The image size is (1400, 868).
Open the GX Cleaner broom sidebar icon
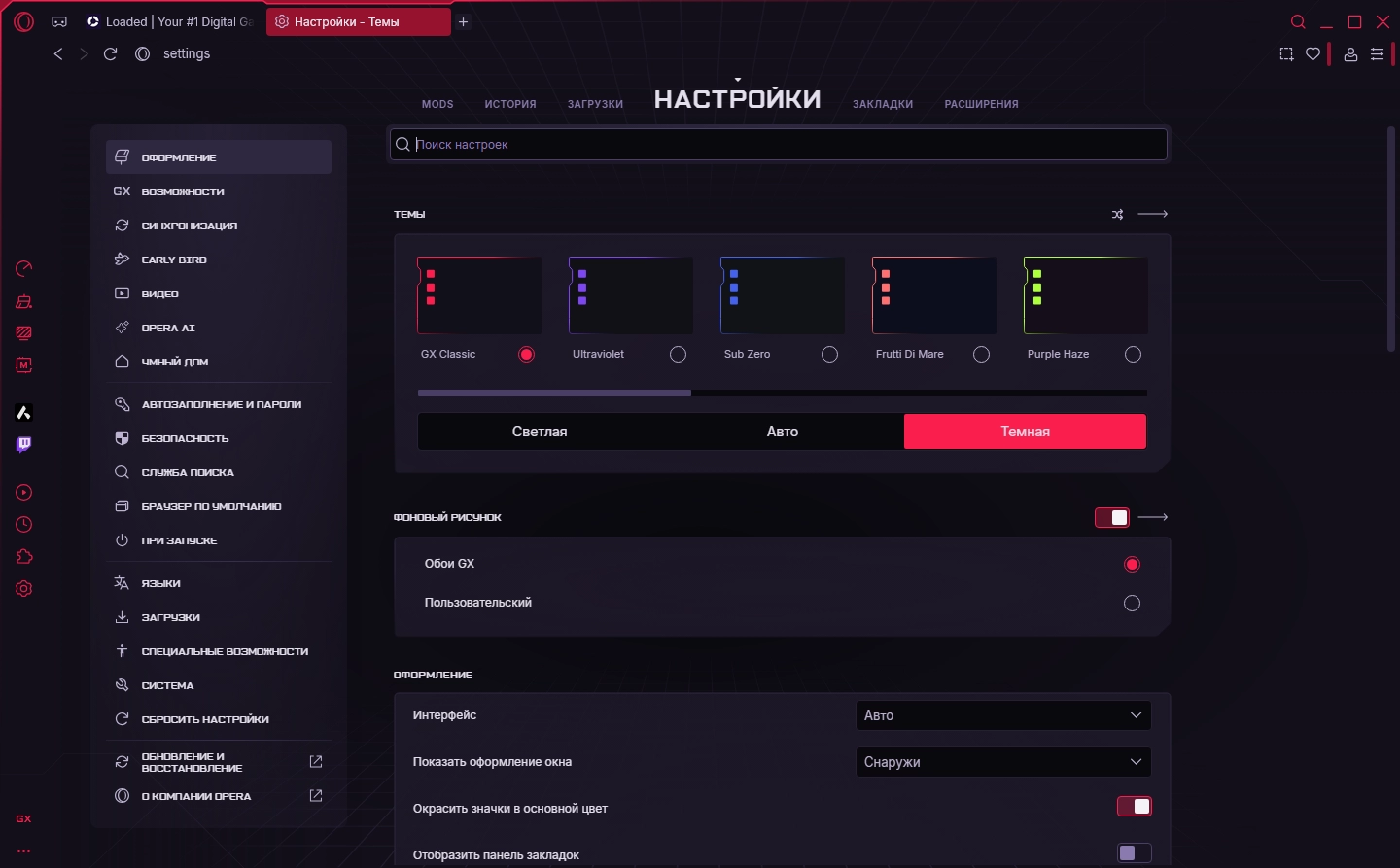click(x=24, y=301)
